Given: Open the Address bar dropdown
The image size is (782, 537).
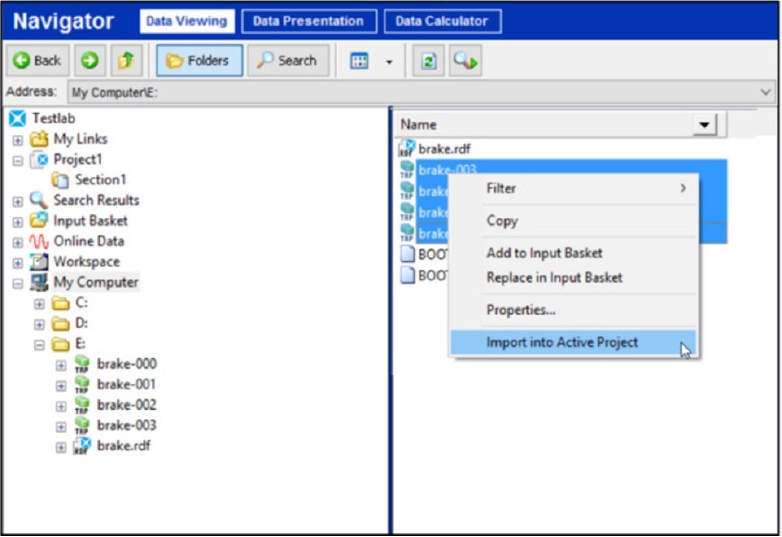Looking at the screenshot, I should pyautogui.click(x=766, y=92).
